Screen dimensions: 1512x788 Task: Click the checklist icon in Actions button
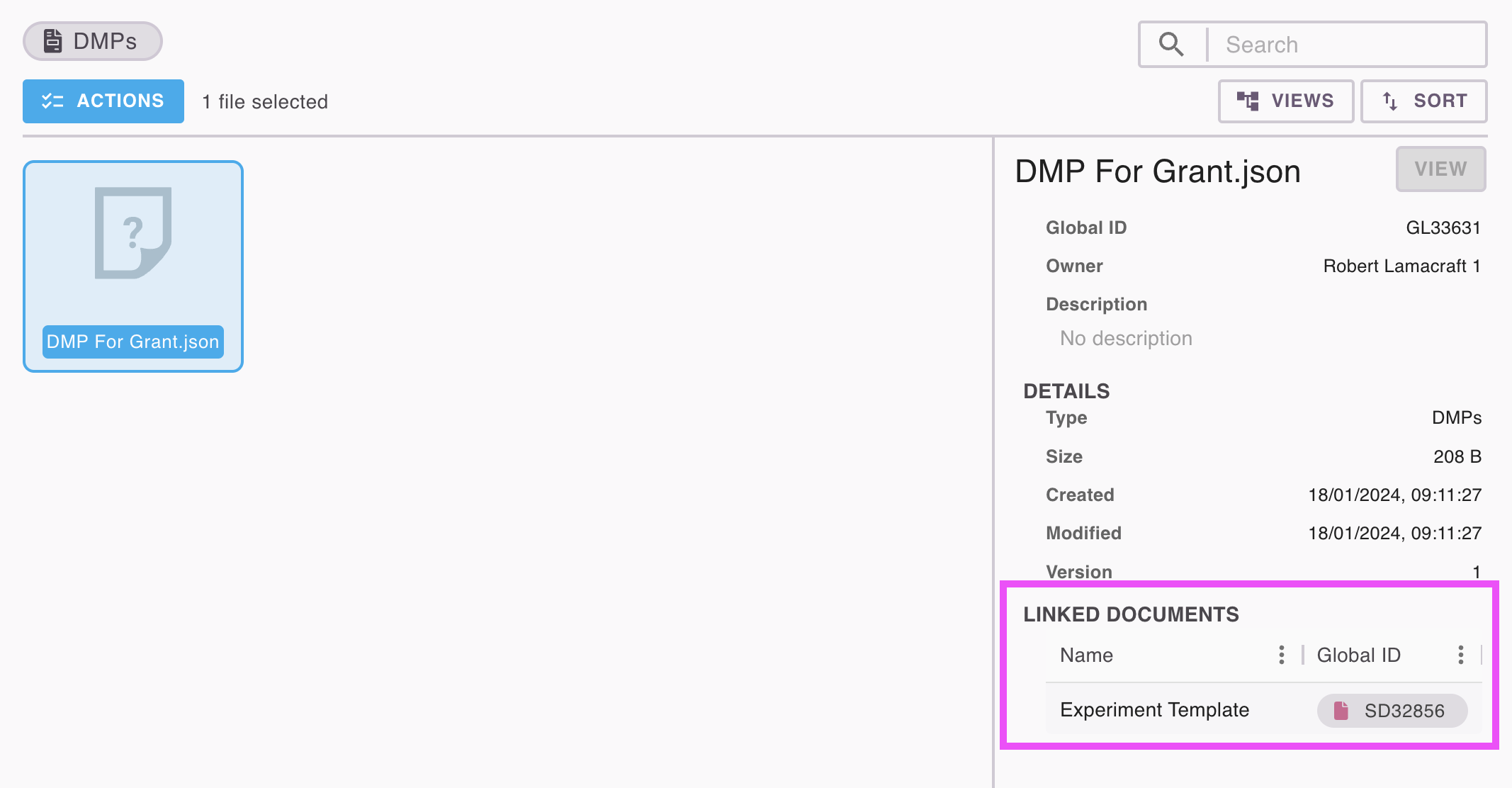tap(52, 101)
